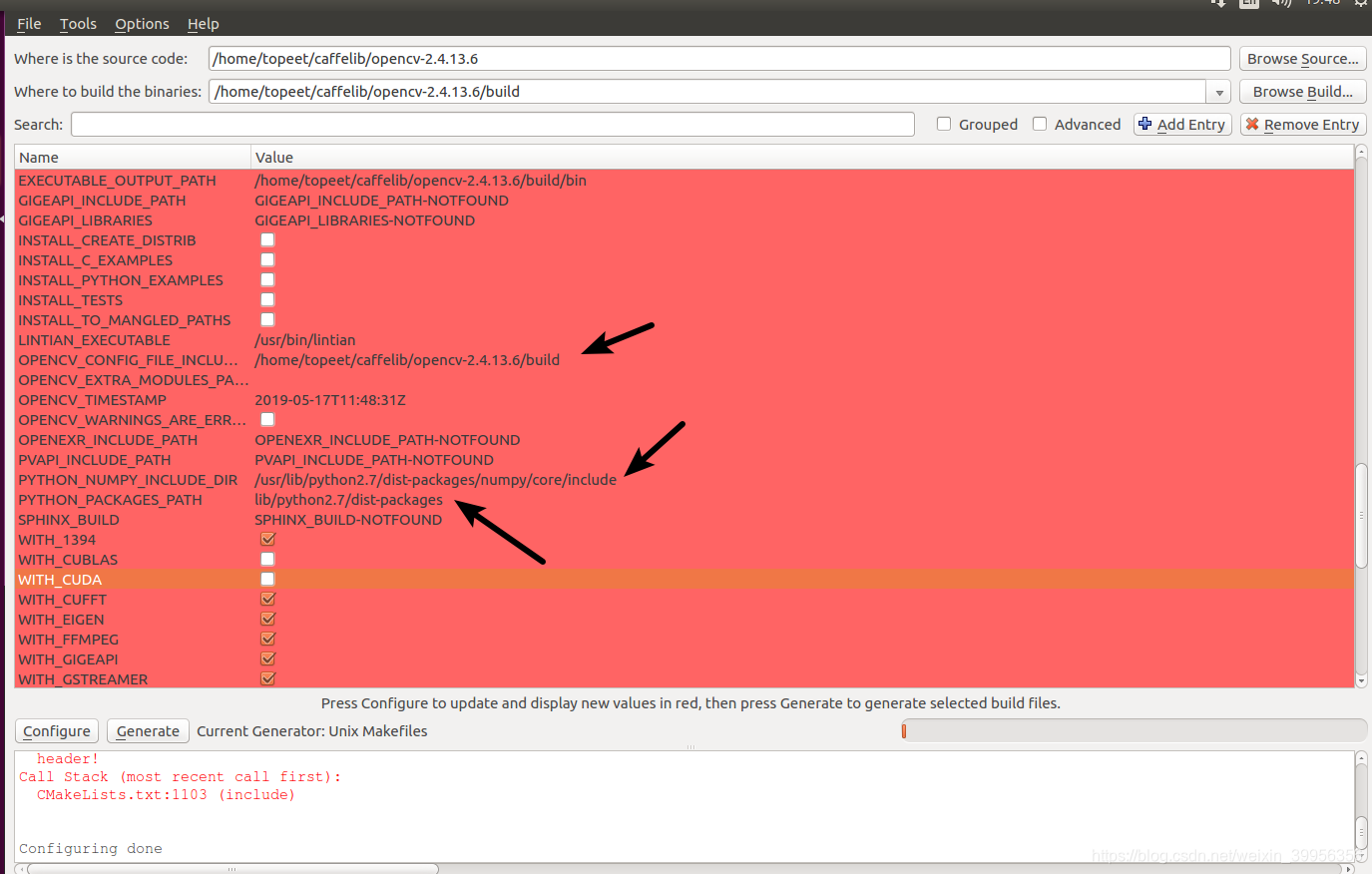The image size is (1372, 874).
Task: Toggle INSTALL_CREATE_DISTRIB checkbox
Action: click(267, 239)
